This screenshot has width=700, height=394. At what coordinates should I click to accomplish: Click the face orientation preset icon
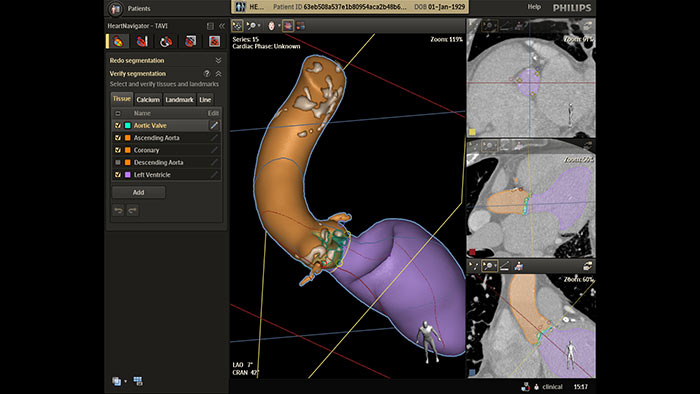[271, 26]
